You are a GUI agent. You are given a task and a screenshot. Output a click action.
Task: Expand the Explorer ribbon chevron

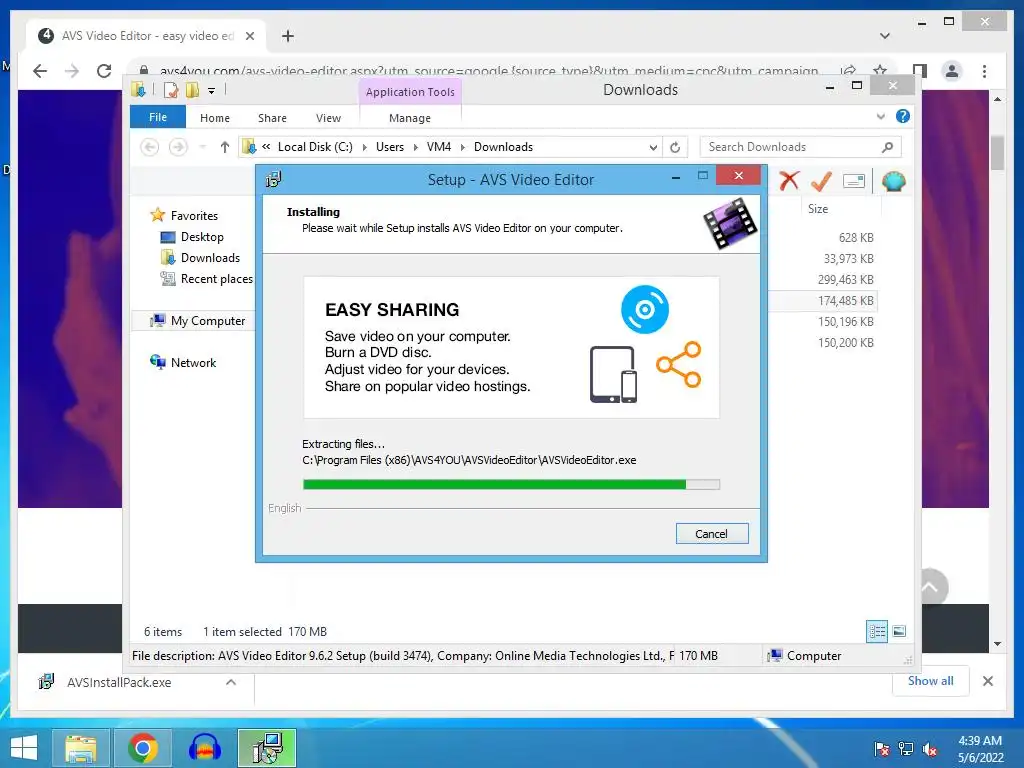[880, 117]
